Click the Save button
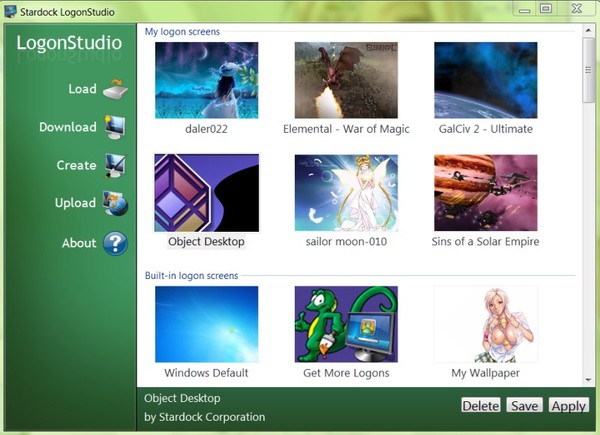Viewport: 600px width, 435px height. [525, 405]
